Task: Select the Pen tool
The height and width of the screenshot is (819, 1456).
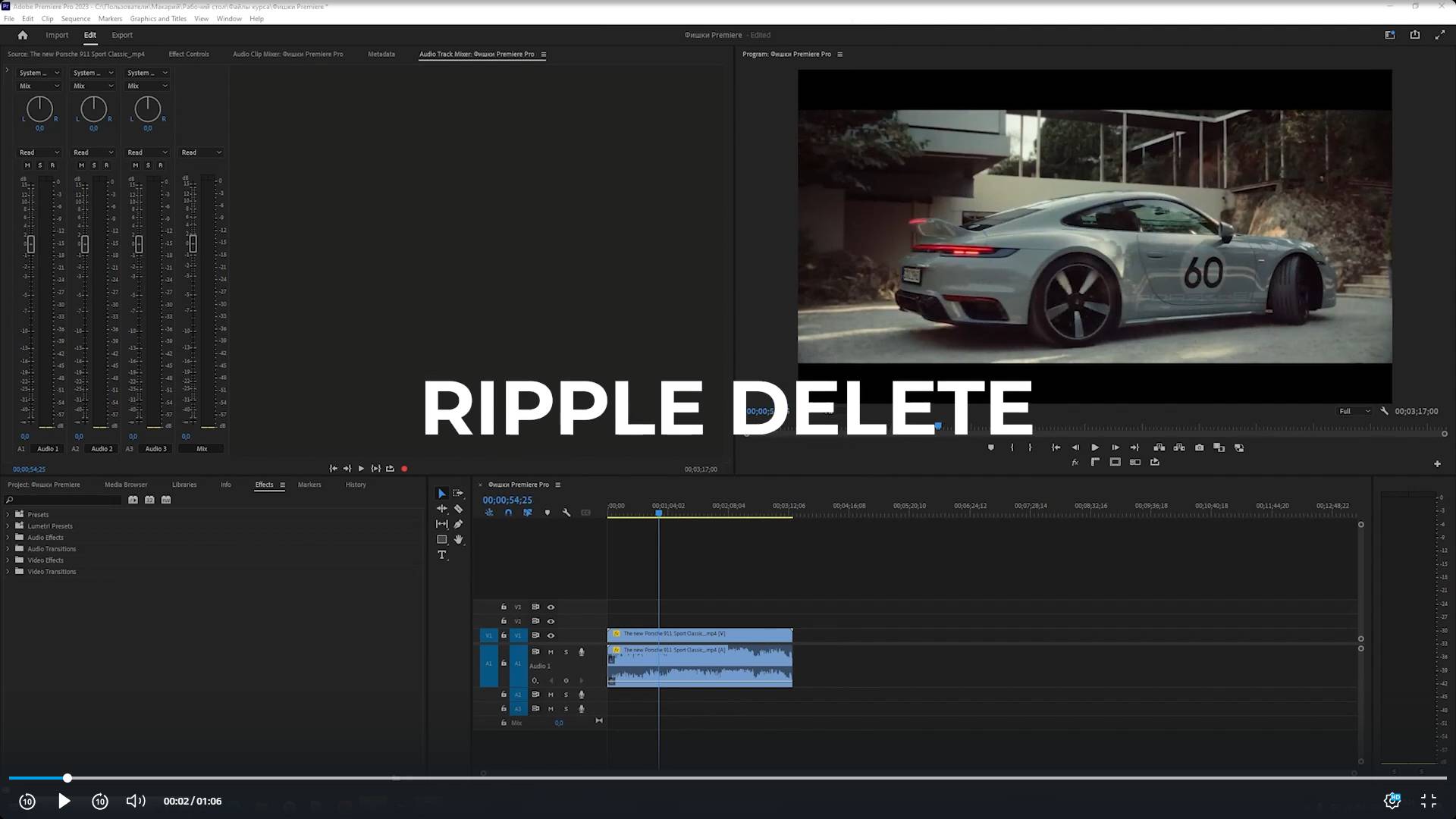Action: point(458,524)
